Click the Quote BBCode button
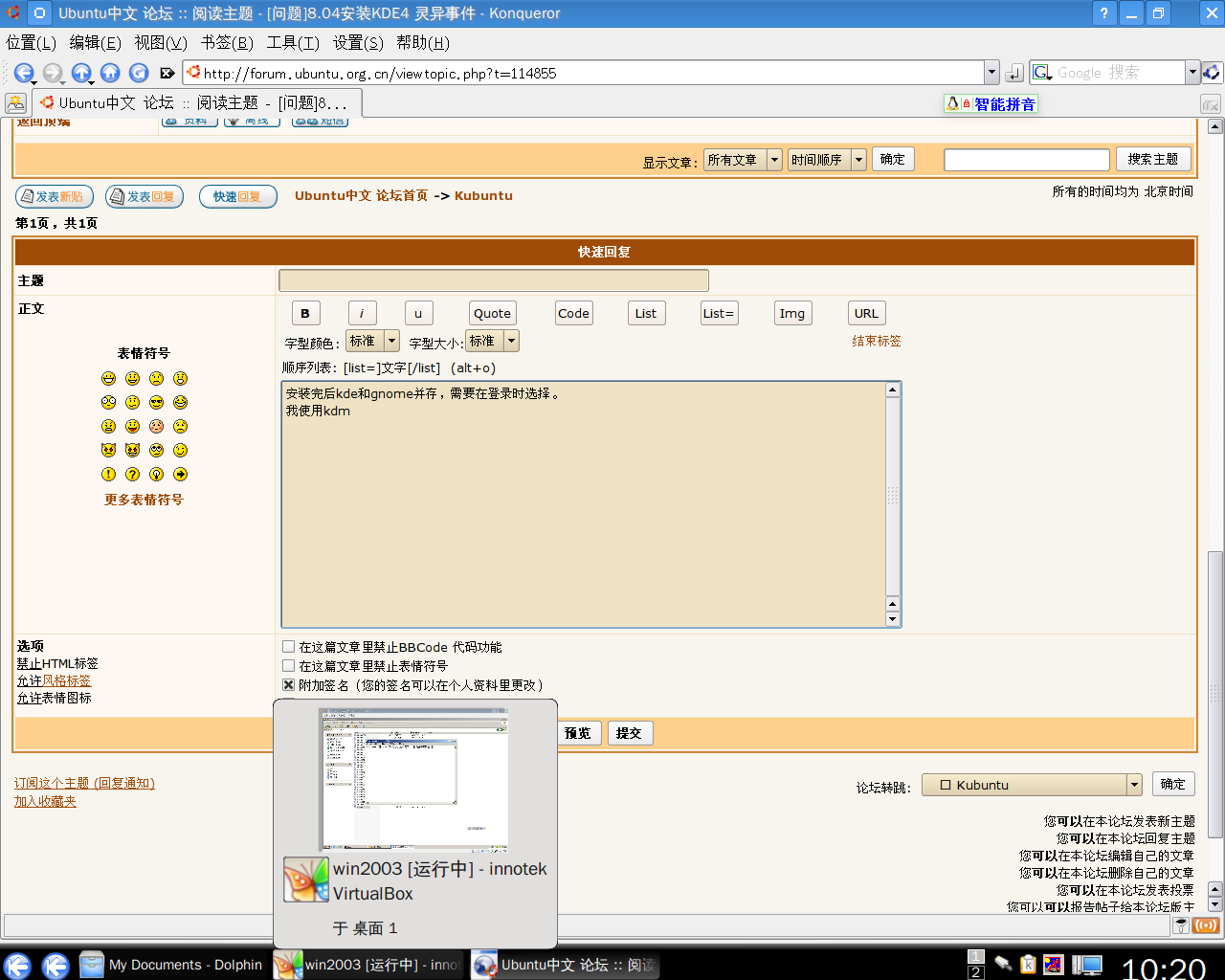The width and height of the screenshot is (1225, 980). (x=492, y=314)
